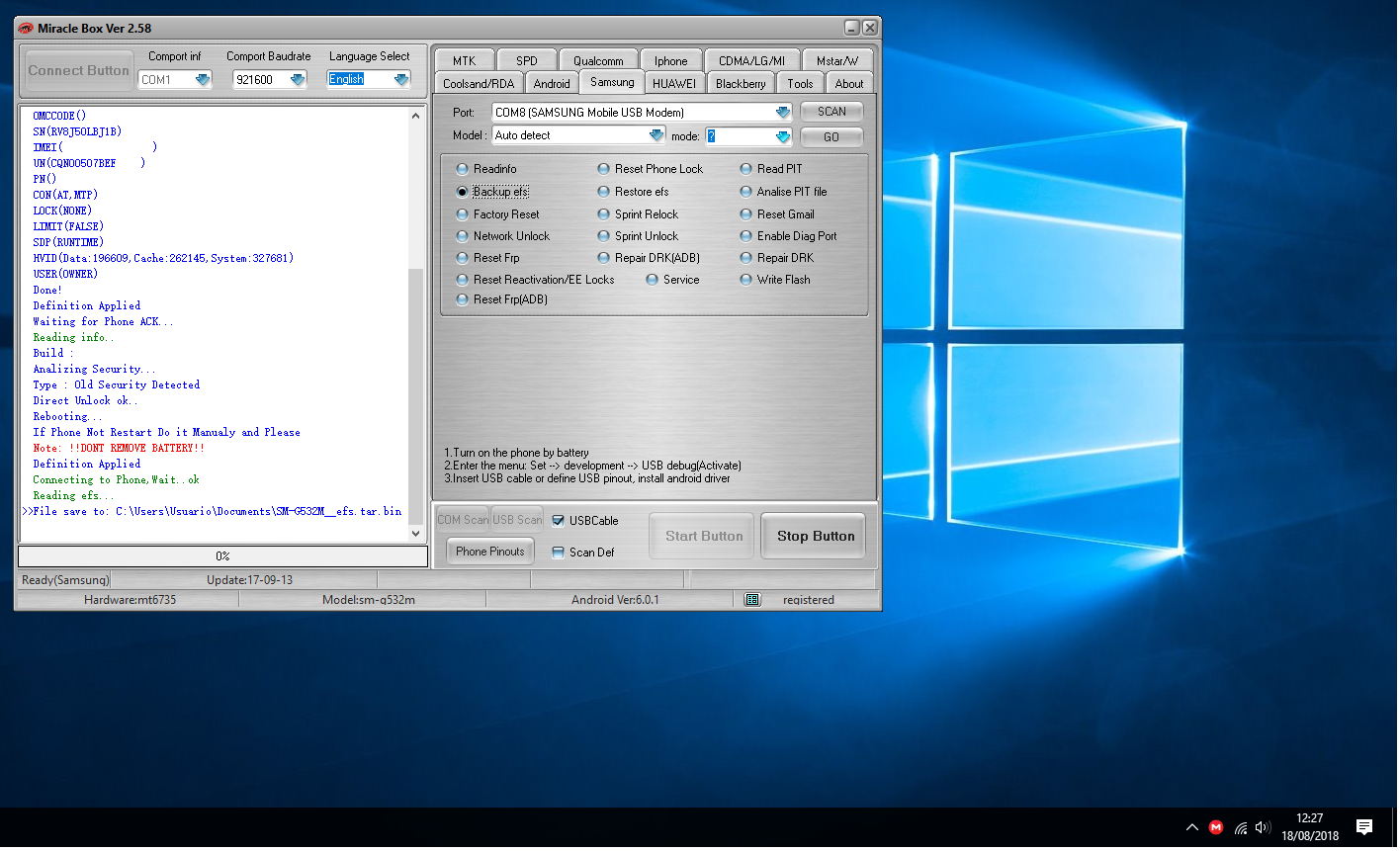
Task: Choose the Reset Gmail option
Action: 778,214
